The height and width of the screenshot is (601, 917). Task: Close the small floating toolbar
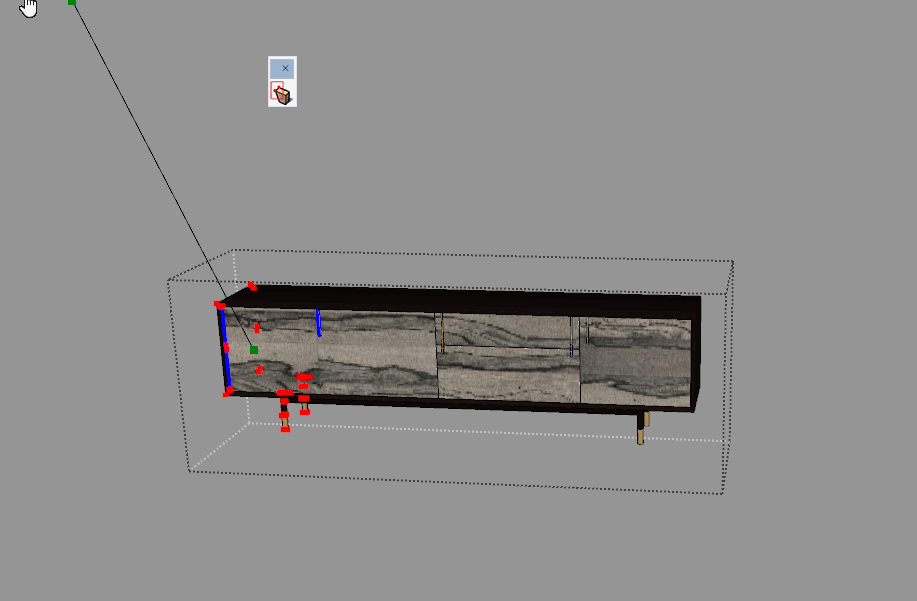285,68
